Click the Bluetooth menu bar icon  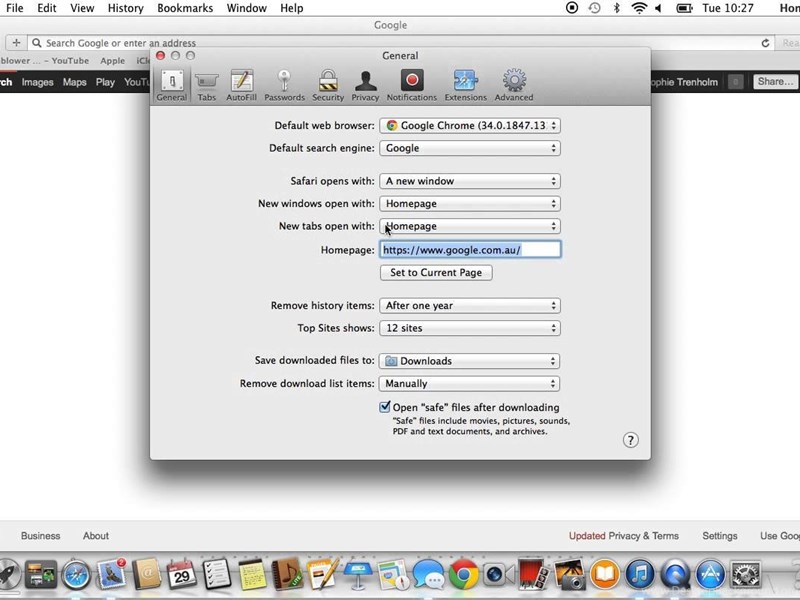pyautogui.click(x=616, y=8)
